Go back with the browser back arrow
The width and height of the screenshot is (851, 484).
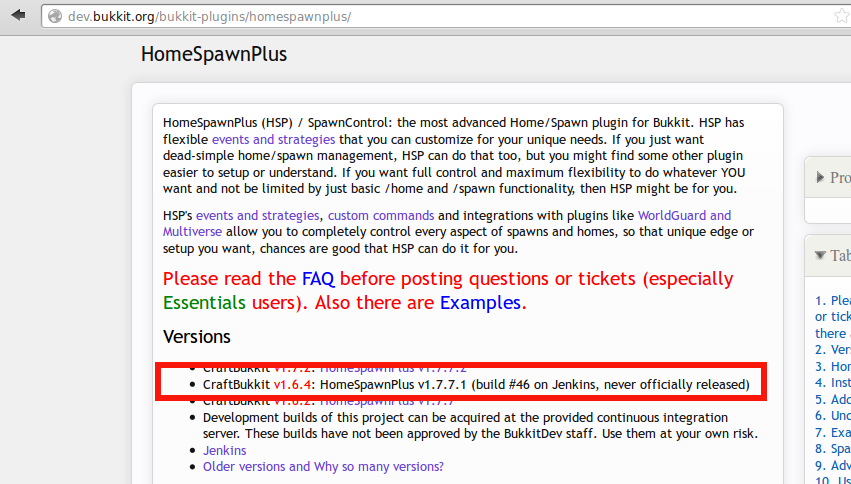click(x=18, y=15)
